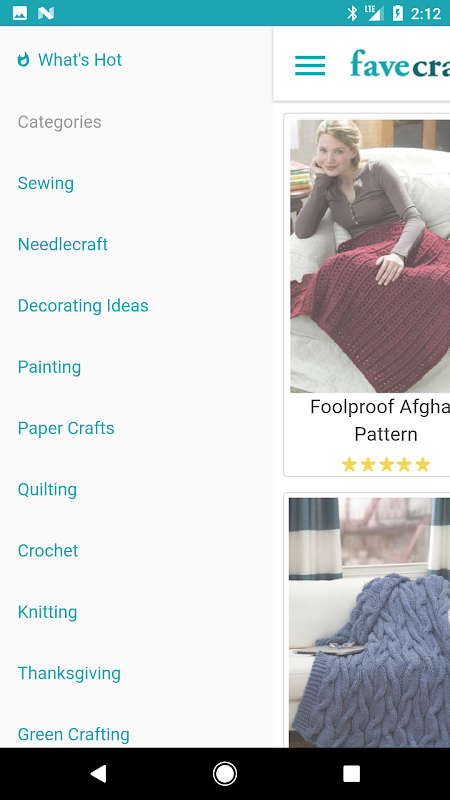This screenshot has width=450, height=800.
Task: Tap the Android home circle button
Action: coord(224,773)
